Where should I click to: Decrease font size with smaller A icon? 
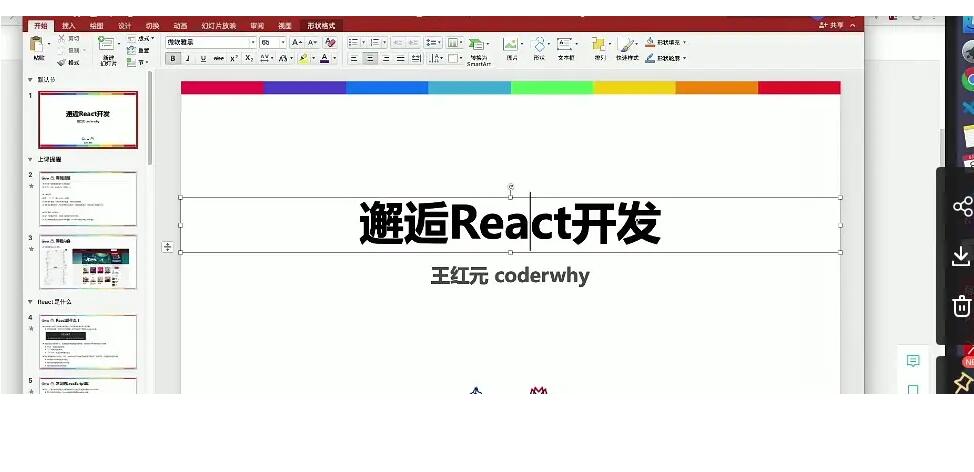tap(312, 42)
